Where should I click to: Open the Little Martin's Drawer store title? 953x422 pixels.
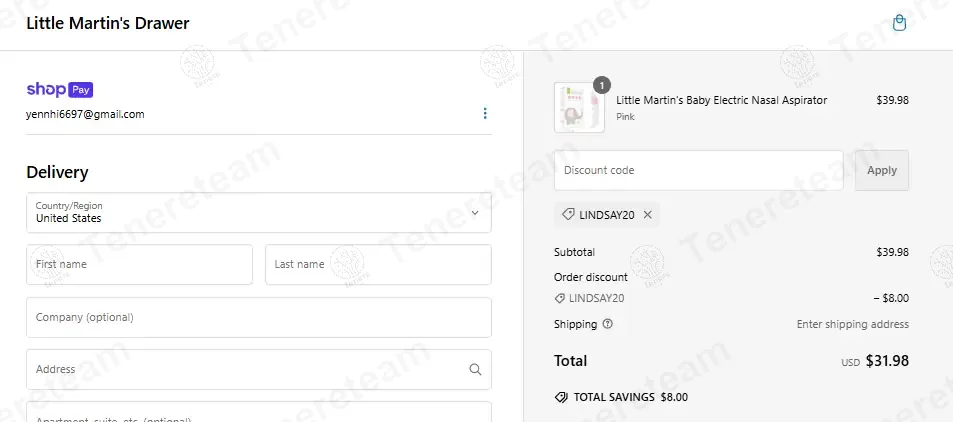(108, 24)
